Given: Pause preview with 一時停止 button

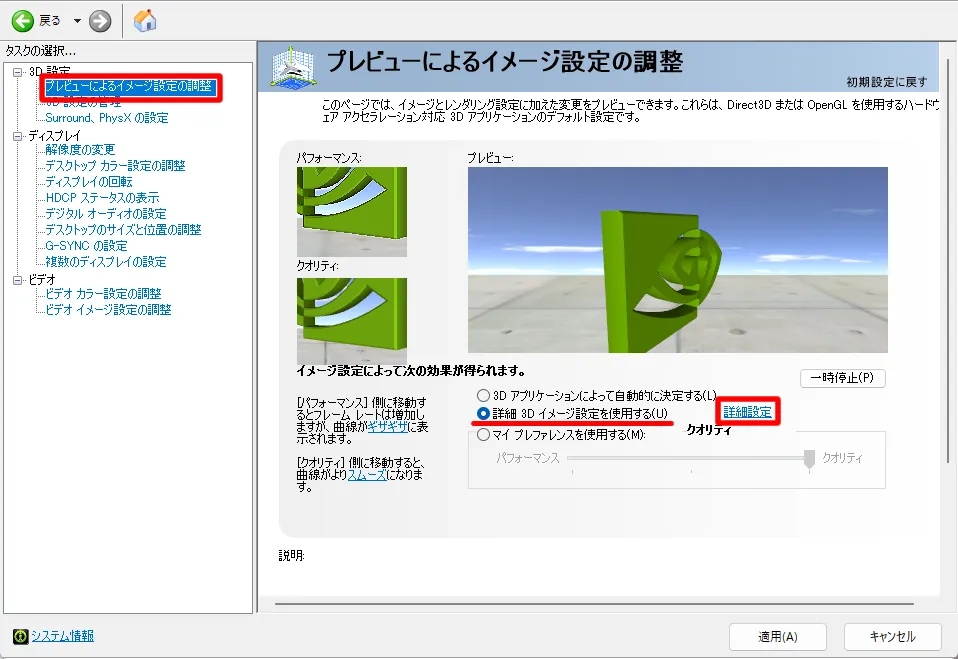Looking at the screenshot, I should [842, 378].
